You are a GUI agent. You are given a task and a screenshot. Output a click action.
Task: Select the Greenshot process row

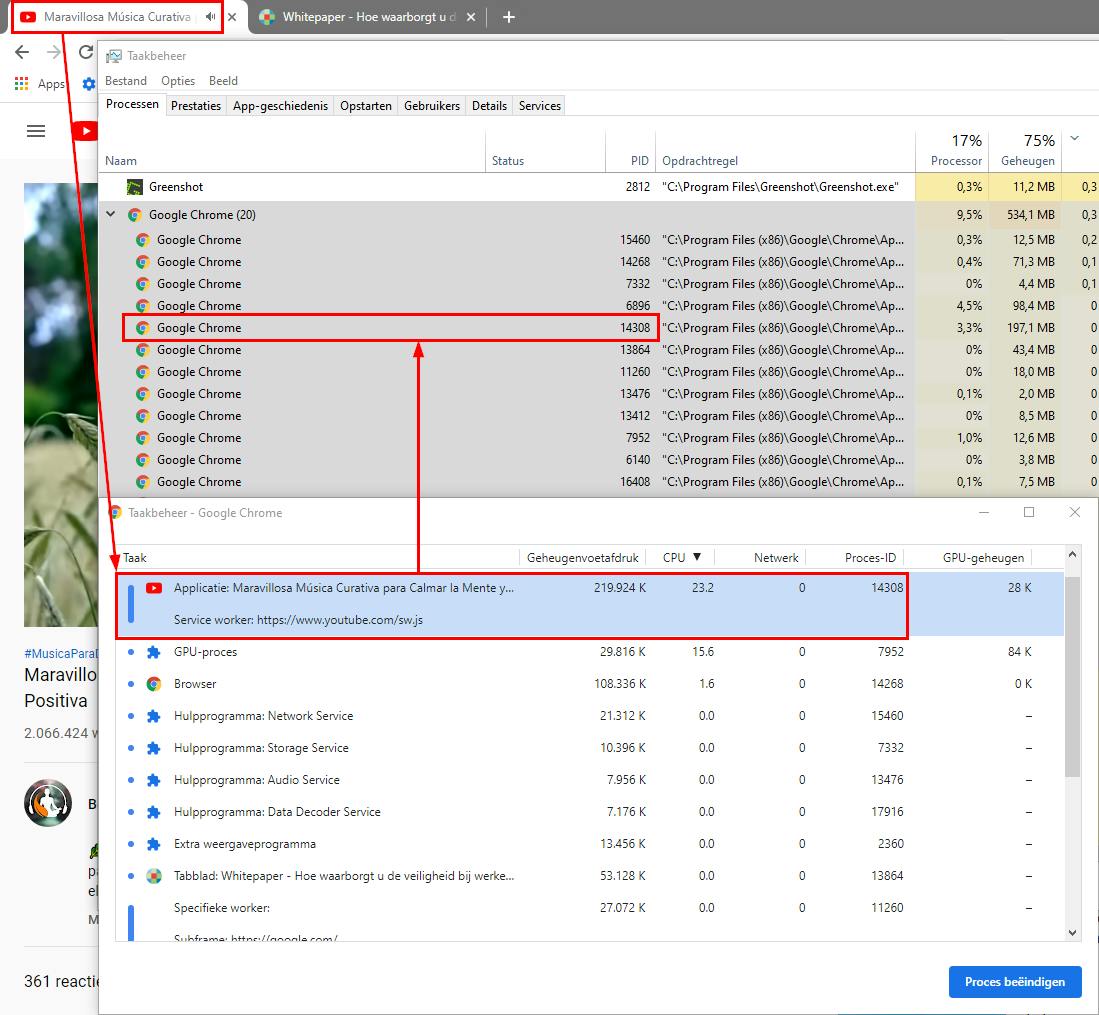pos(599,187)
